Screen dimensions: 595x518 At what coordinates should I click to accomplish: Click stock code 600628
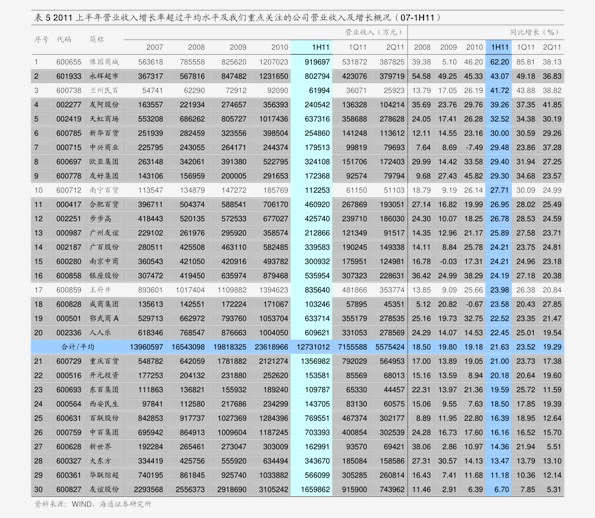pyautogui.click(x=69, y=447)
